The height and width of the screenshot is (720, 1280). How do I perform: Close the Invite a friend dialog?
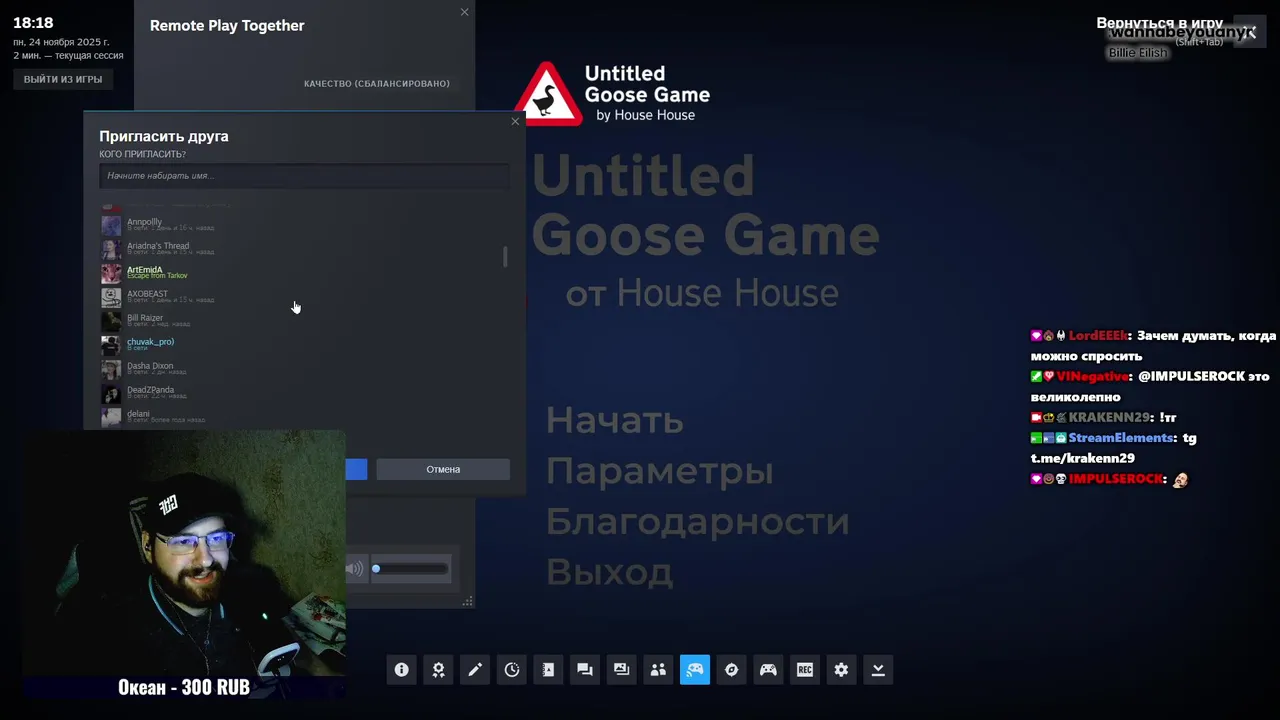[515, 122]
